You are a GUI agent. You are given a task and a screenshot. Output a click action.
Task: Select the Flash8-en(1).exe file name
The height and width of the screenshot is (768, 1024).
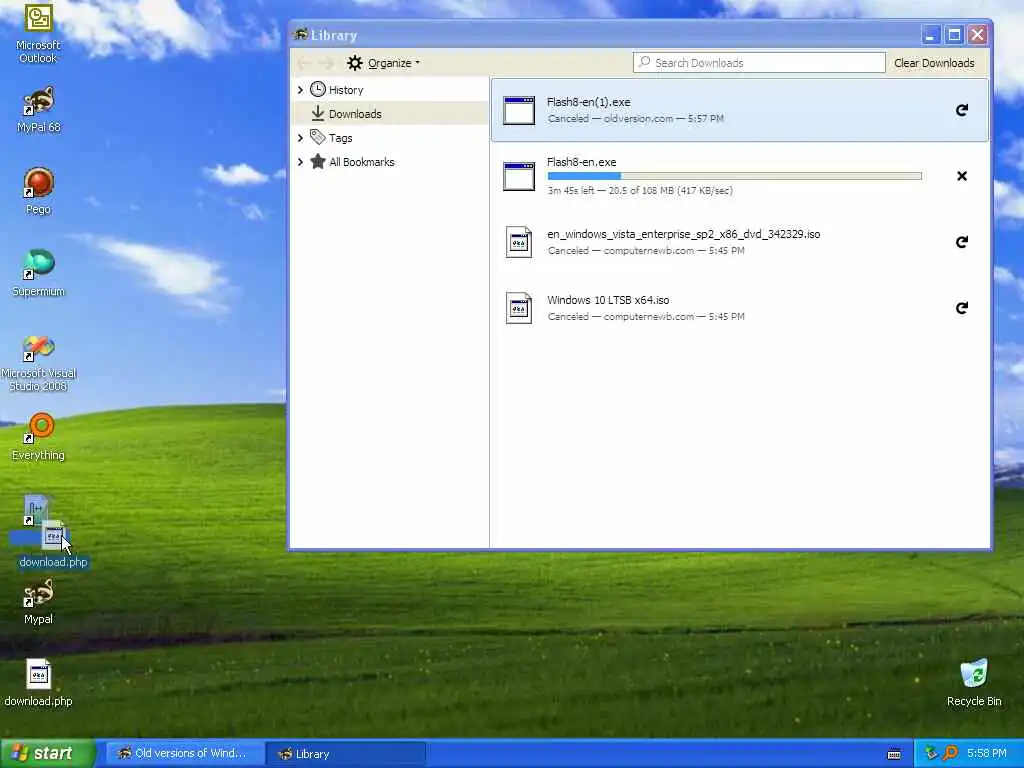pyautogui.click(x=588, y=102)
